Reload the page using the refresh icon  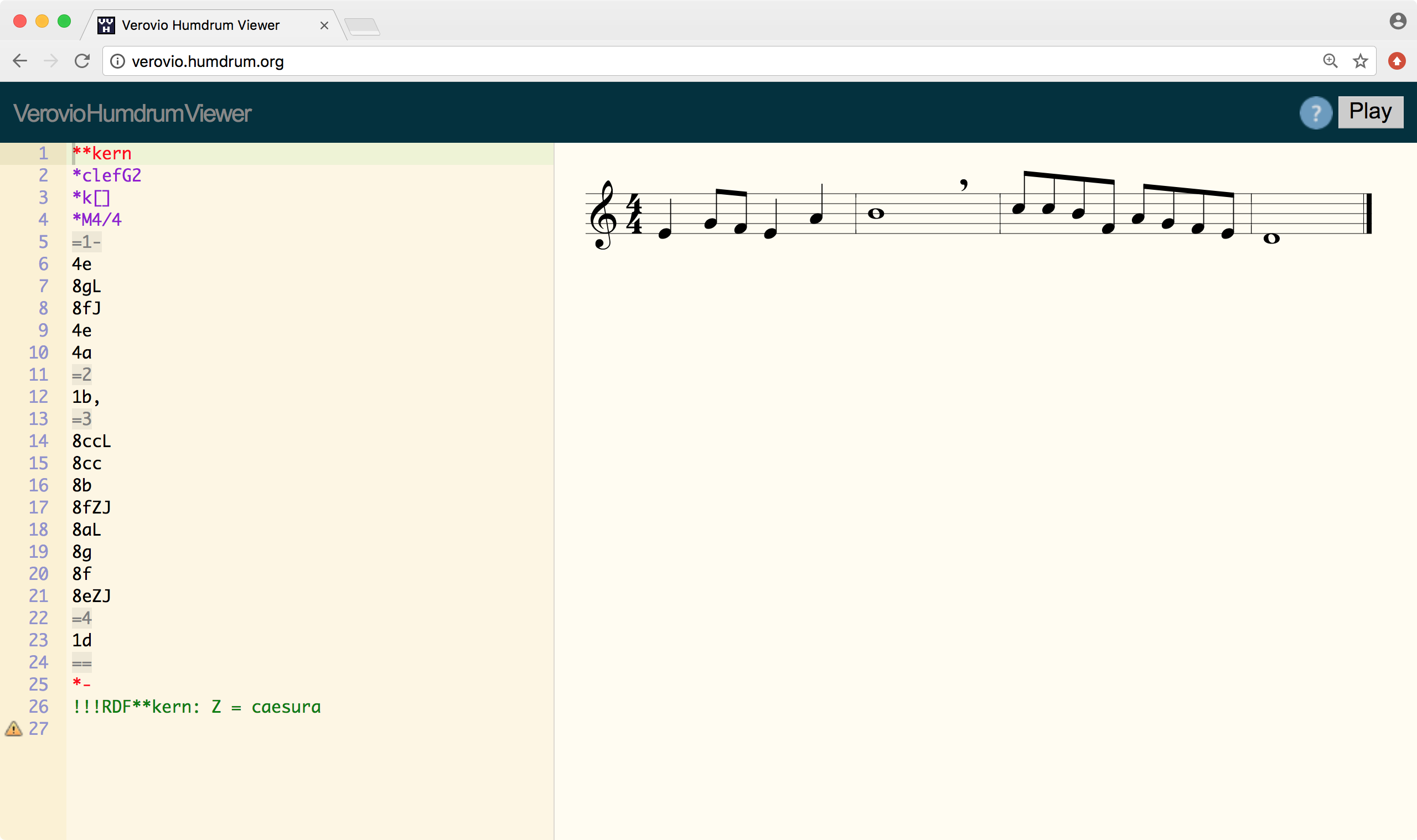click(82, 60)
